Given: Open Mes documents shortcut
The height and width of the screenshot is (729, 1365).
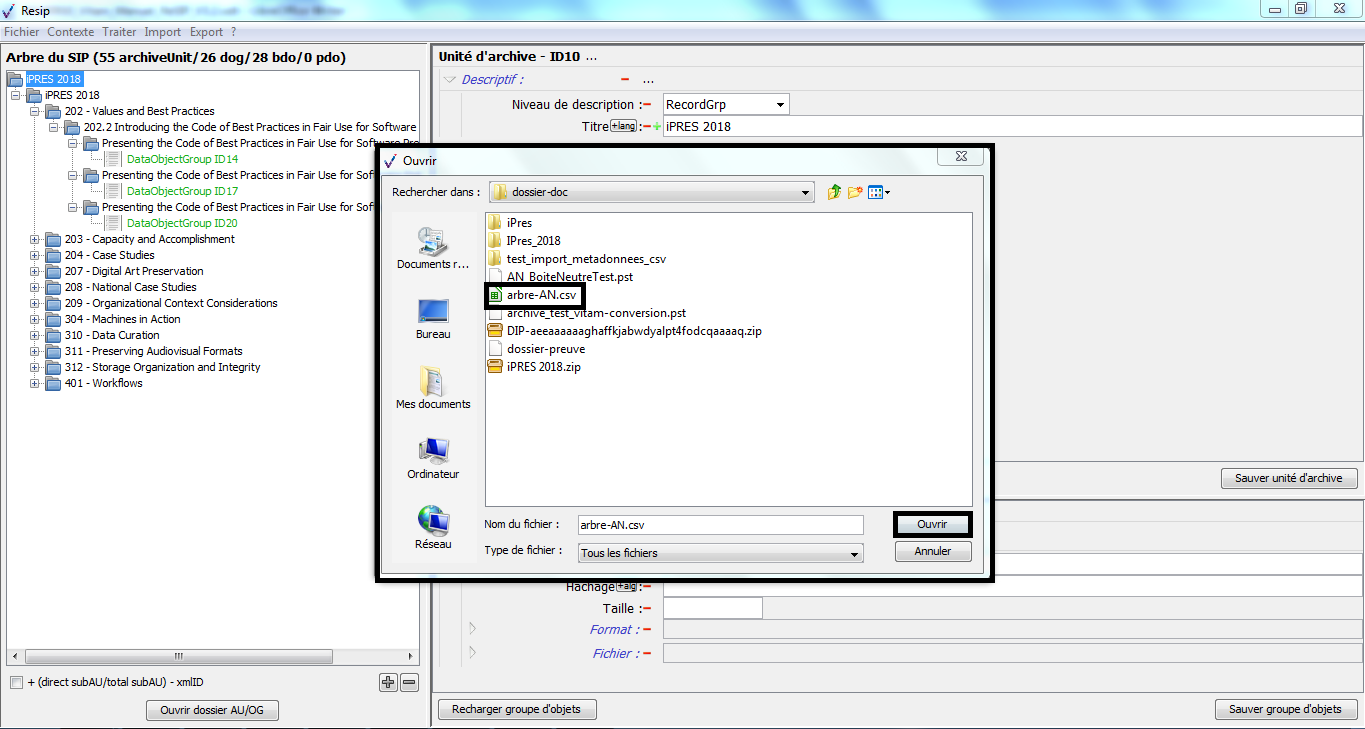Looking at the screenshot, I should point(433,388).
